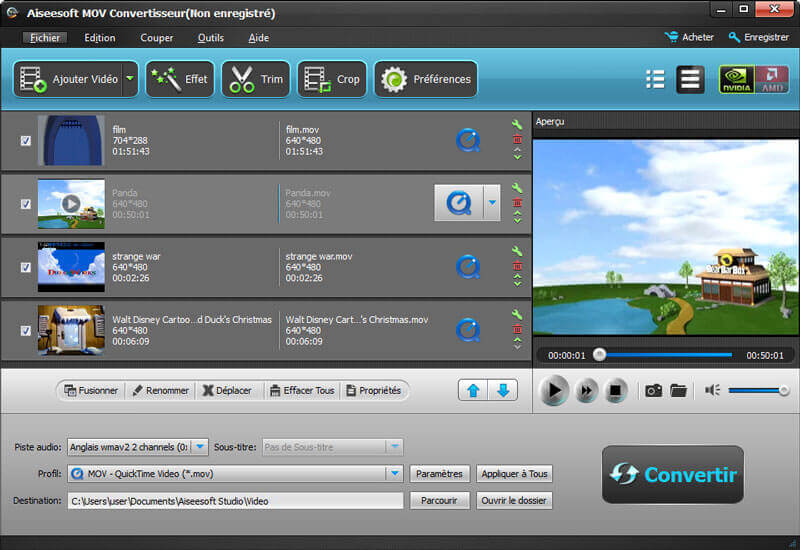Expand the Piste audio dropdown
Screen dimensions: 800x550
(x=200, y=447)
